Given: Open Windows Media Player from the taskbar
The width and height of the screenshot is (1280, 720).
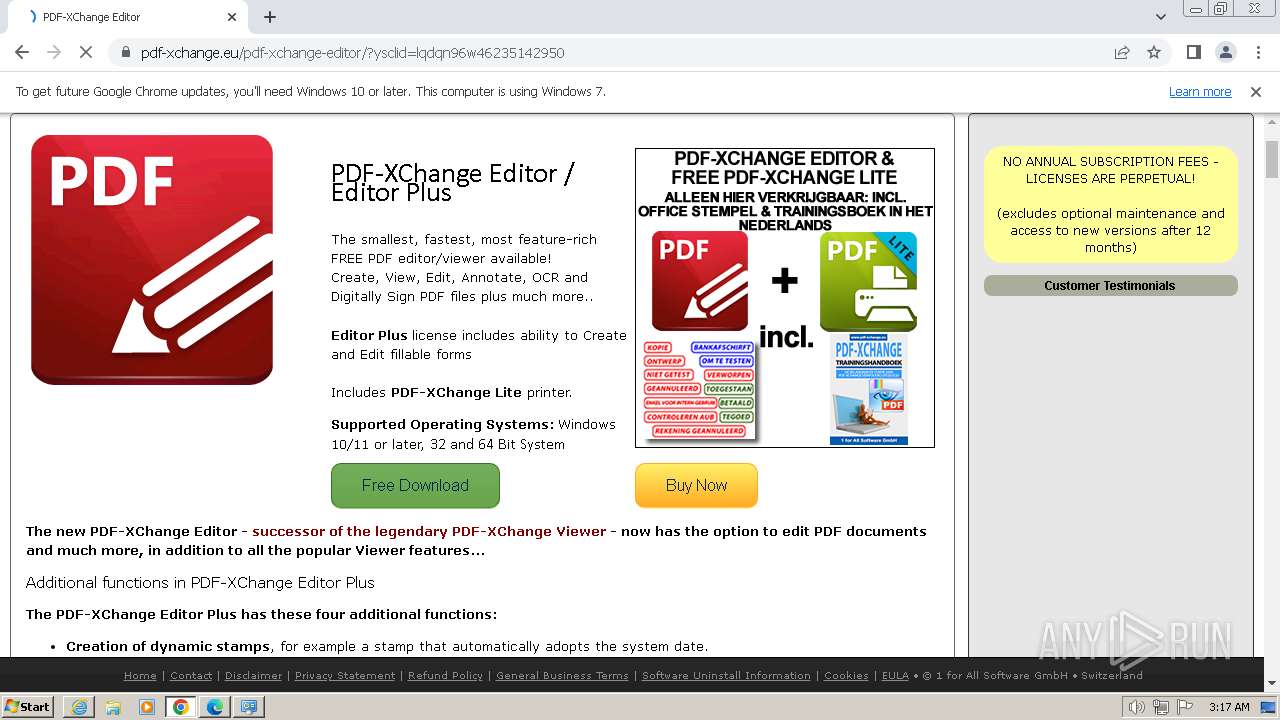Looking at the screenshot, I should (147, 707).
